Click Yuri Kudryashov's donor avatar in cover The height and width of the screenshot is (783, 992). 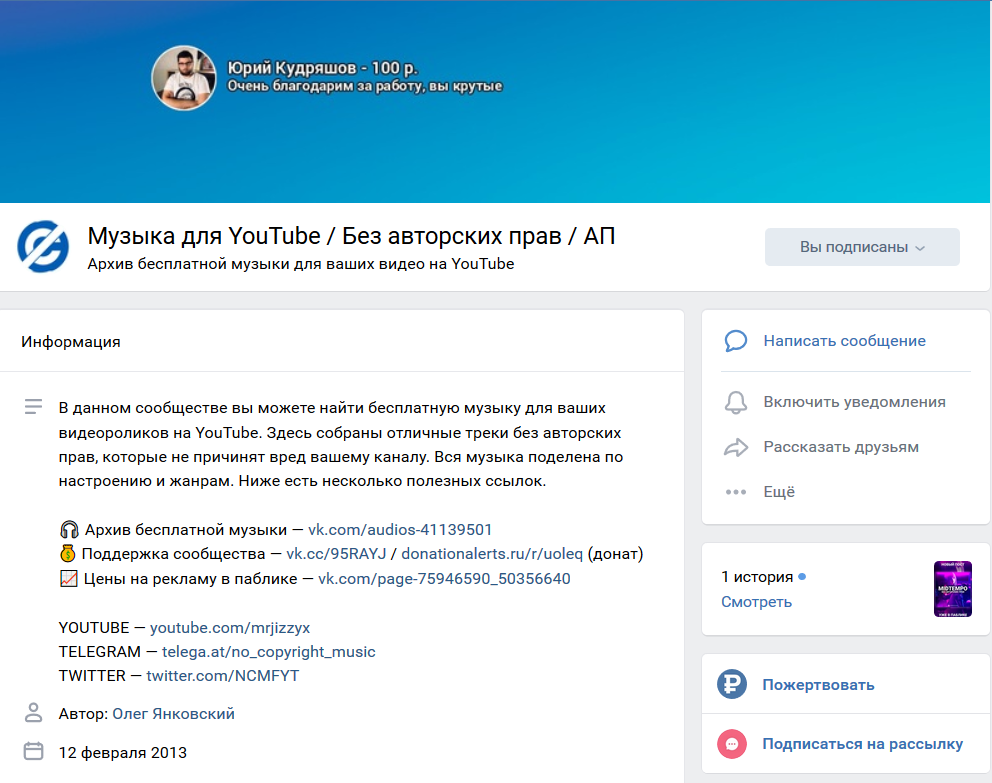click(183, 78)
